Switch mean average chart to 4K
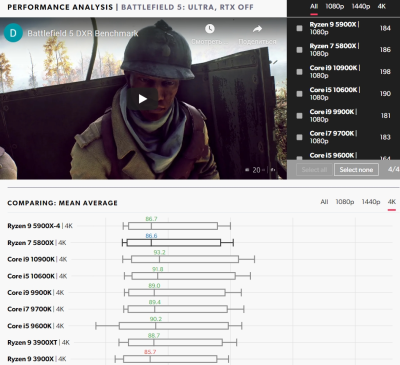400x365 pixels. pyautogui.click(x=392, y=202)
